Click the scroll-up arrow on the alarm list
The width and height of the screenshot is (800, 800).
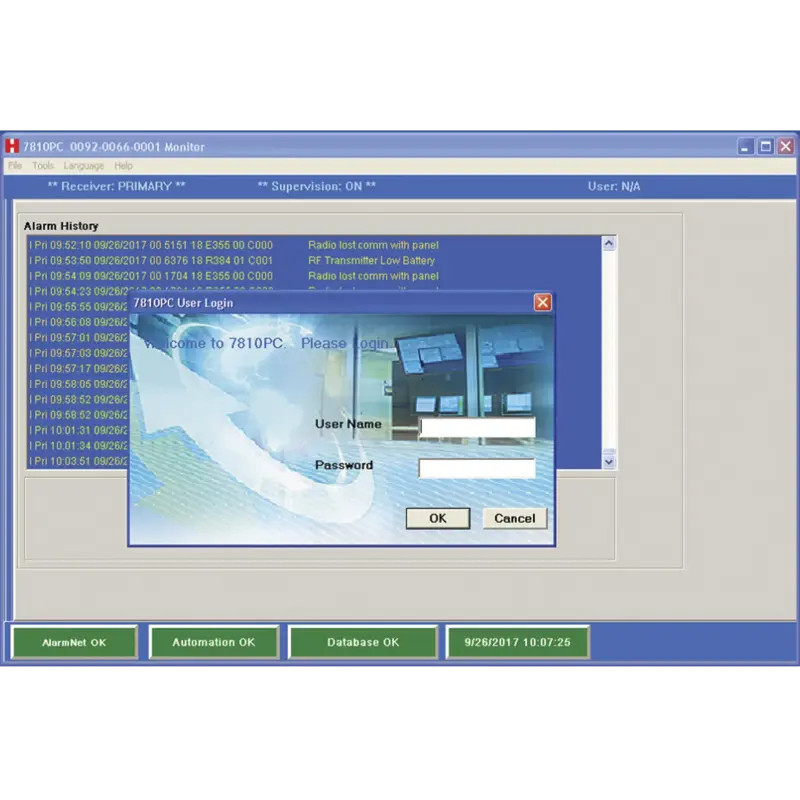point(609,241)
